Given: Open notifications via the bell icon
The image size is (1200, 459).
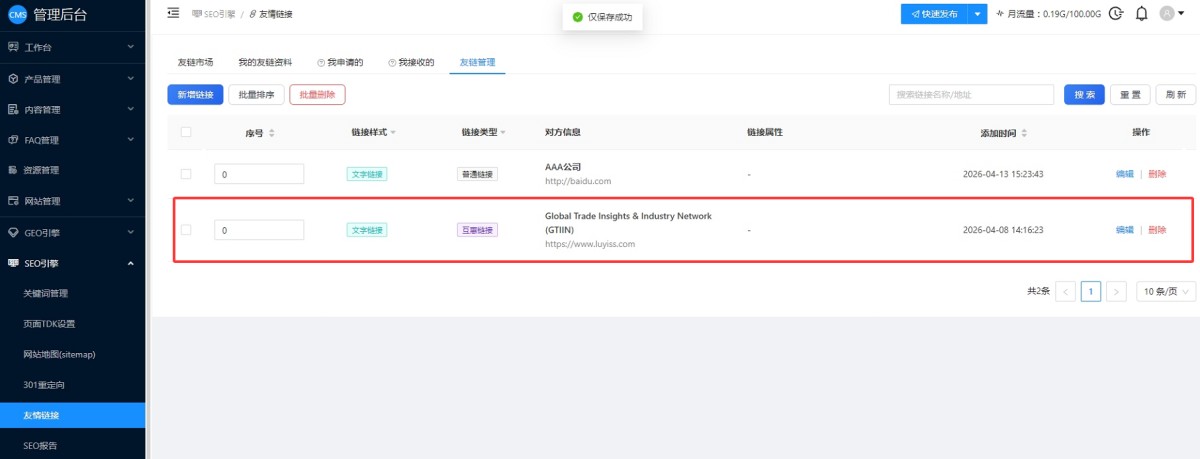Looking at the screenshot, I should (1141, 14).
